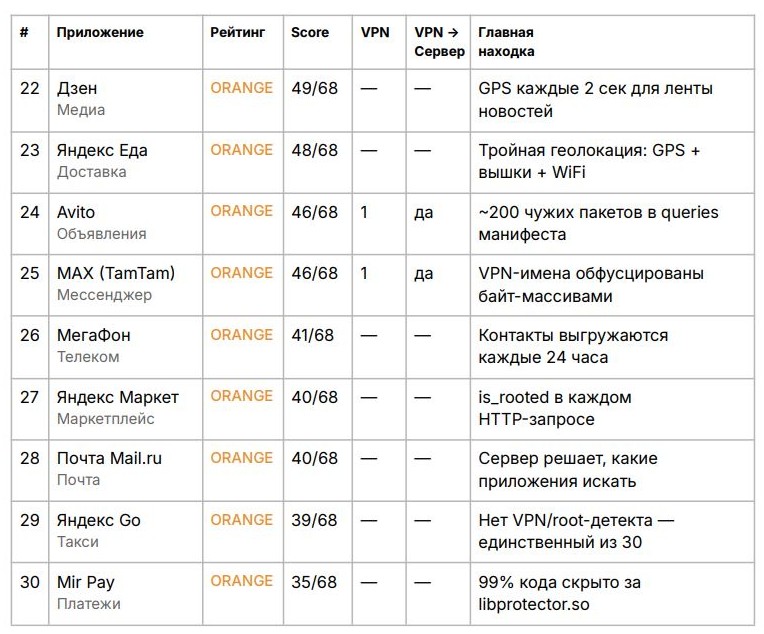Click the "Avito" app name
Screen dimensions: 764x634
[x=76, y=212]
